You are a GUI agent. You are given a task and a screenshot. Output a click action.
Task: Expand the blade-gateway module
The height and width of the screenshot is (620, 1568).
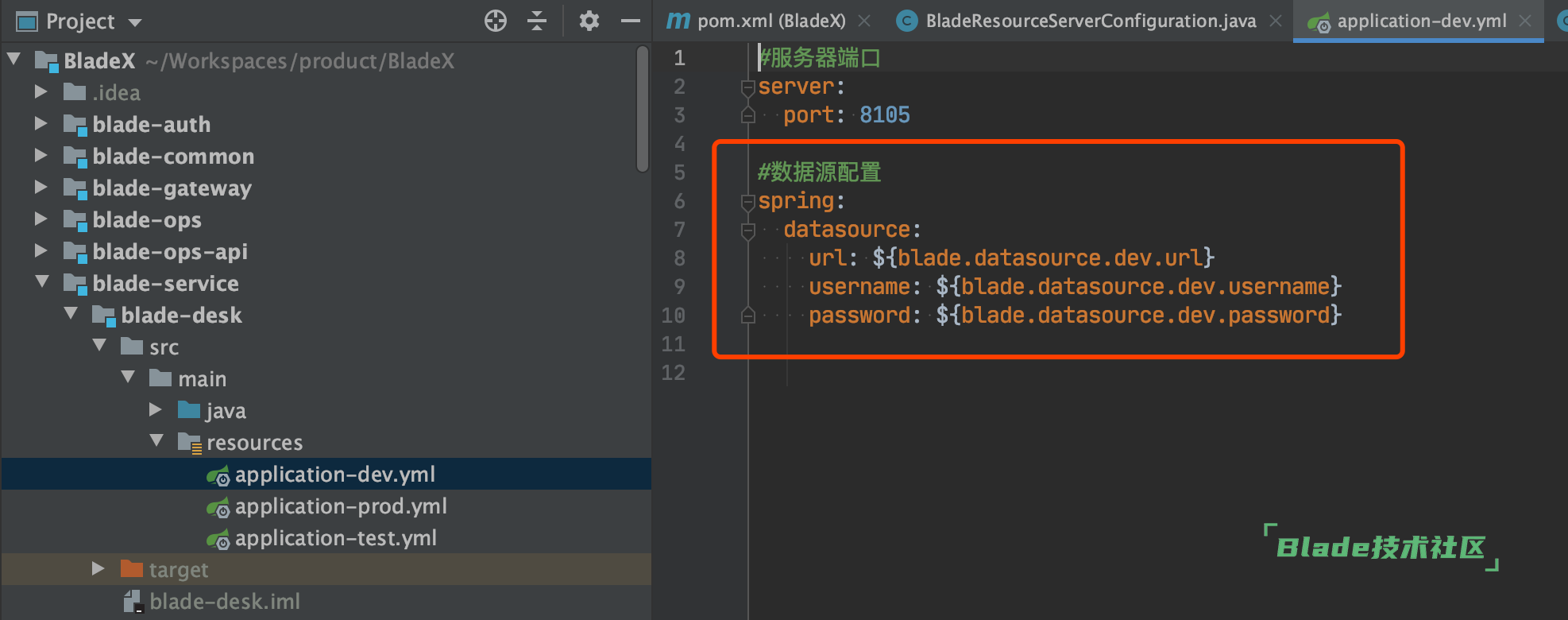[41, 187]
